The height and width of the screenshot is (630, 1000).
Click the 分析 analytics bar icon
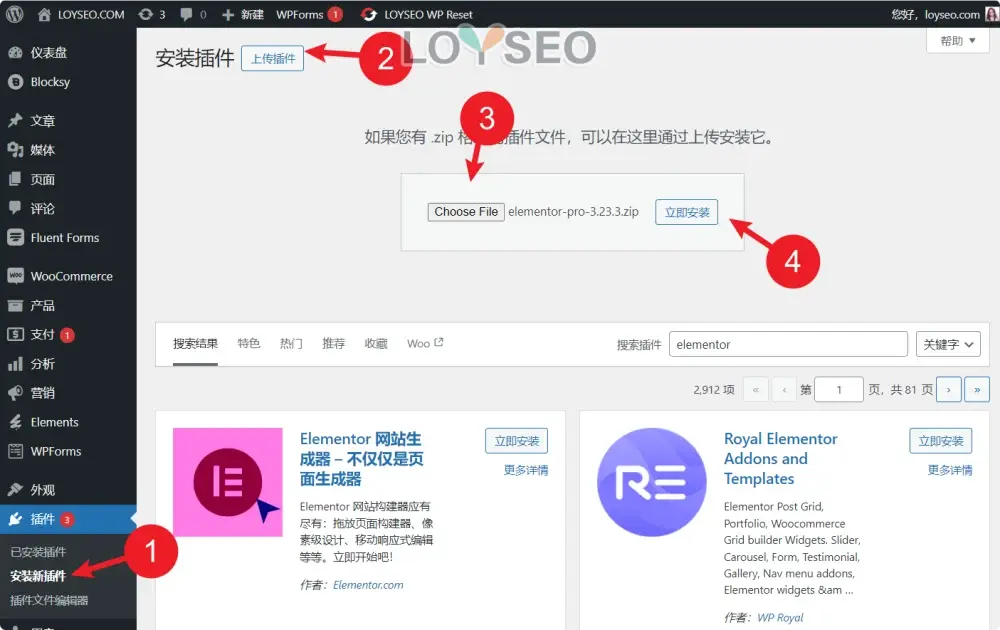15,364
